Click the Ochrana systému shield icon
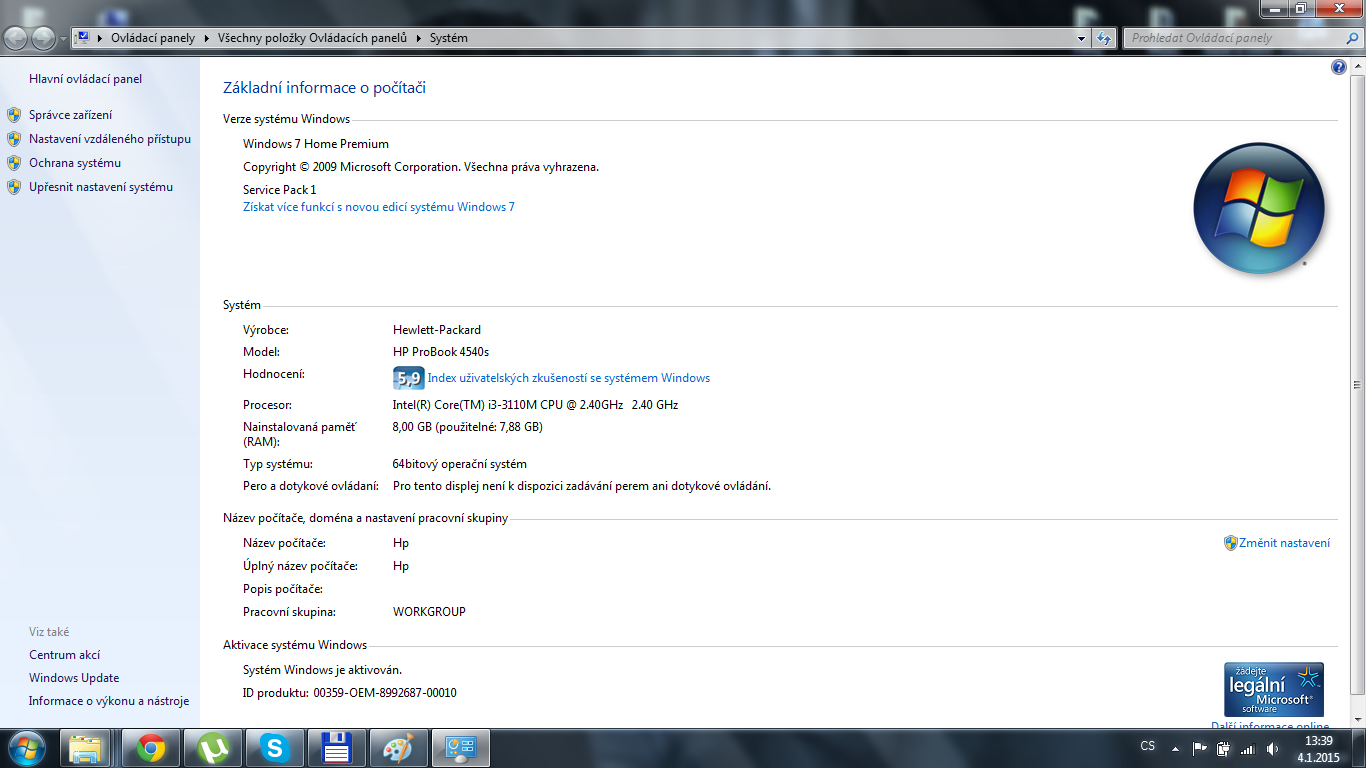This screenshot has width=1366, height=768. [x=14, y=163]
